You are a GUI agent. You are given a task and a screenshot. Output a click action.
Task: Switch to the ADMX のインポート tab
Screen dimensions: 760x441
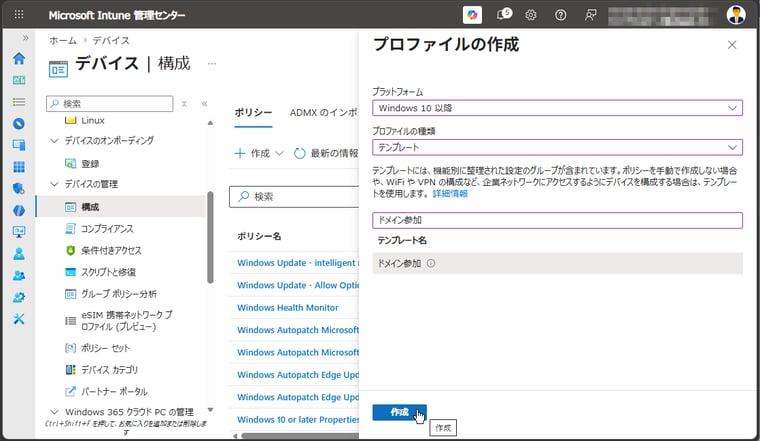pos(324,112)
